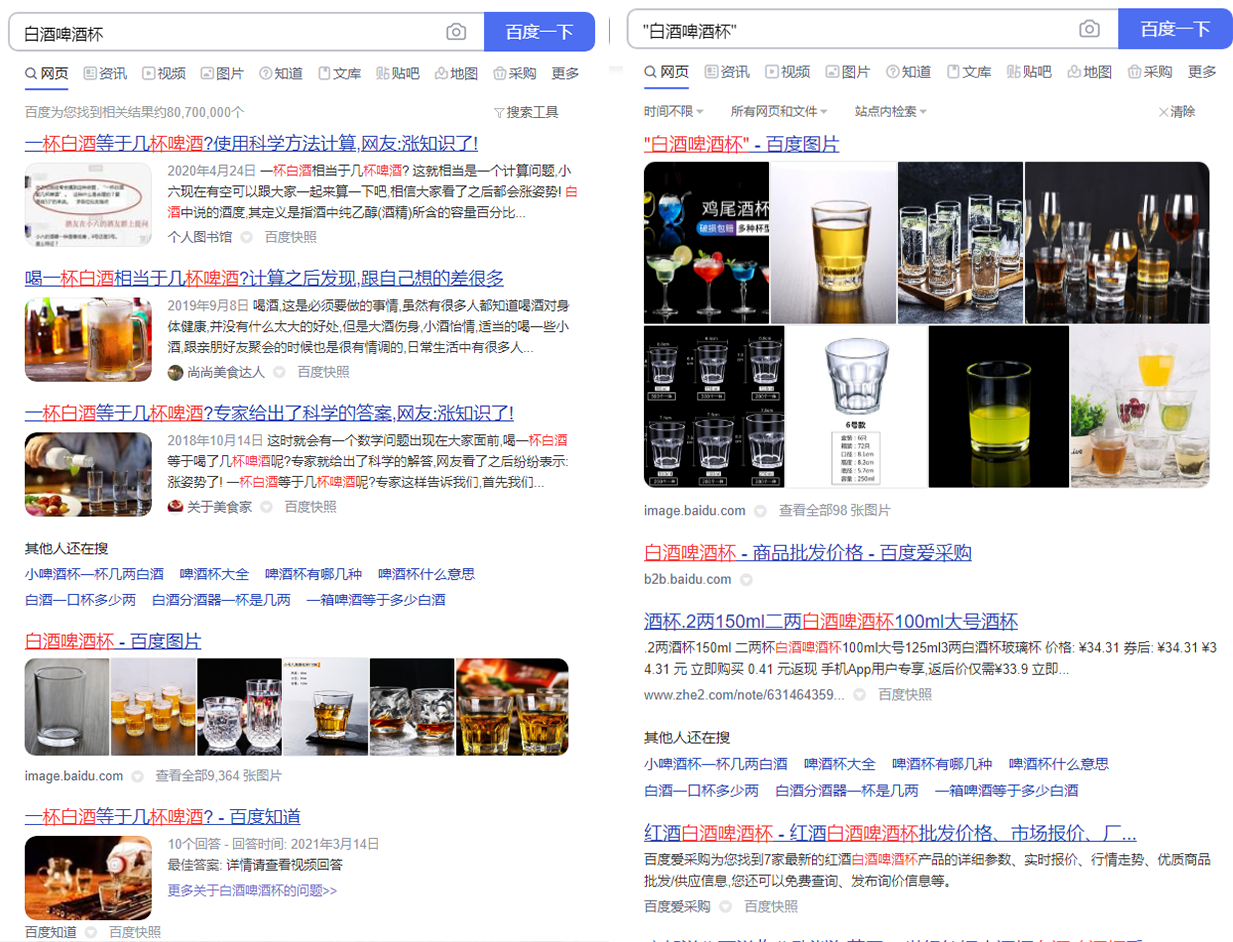This screenshot has width=1233, height=942.
Task: Click the small arrow icon next to b2b.baidu.com
Action: [746, 580]
